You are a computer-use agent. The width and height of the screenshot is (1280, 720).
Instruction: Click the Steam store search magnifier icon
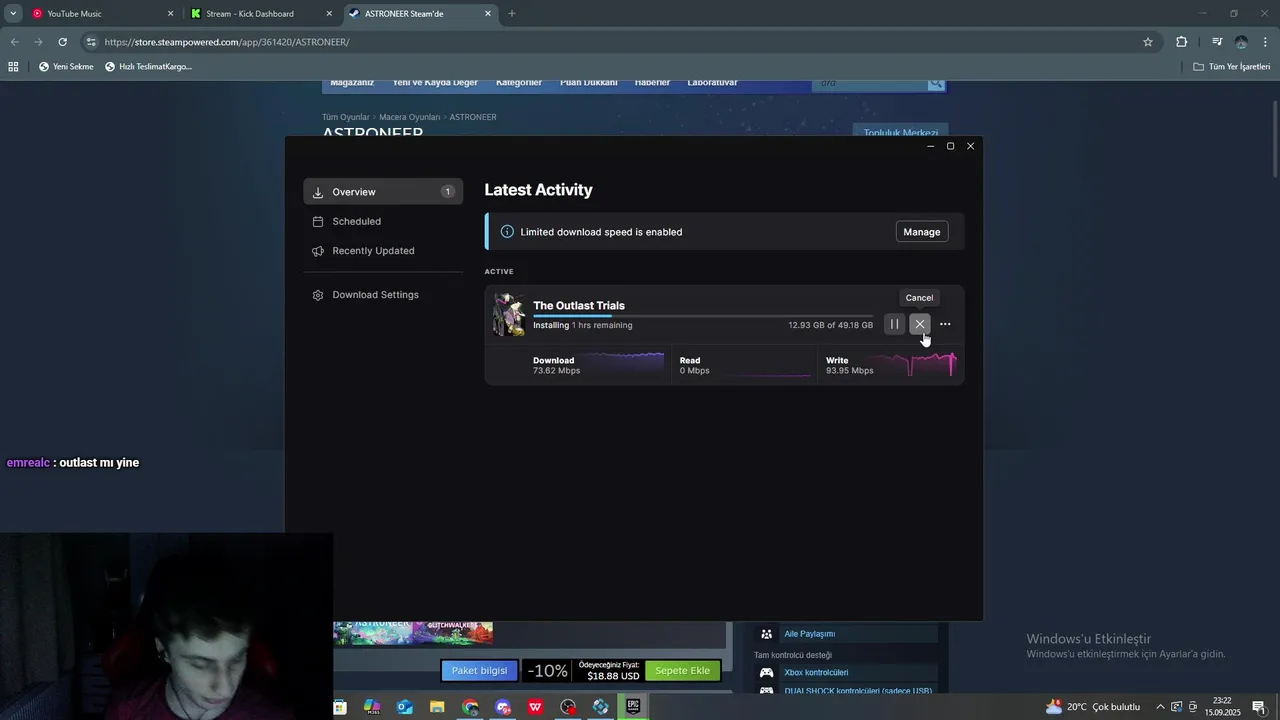tap(936, 84)
